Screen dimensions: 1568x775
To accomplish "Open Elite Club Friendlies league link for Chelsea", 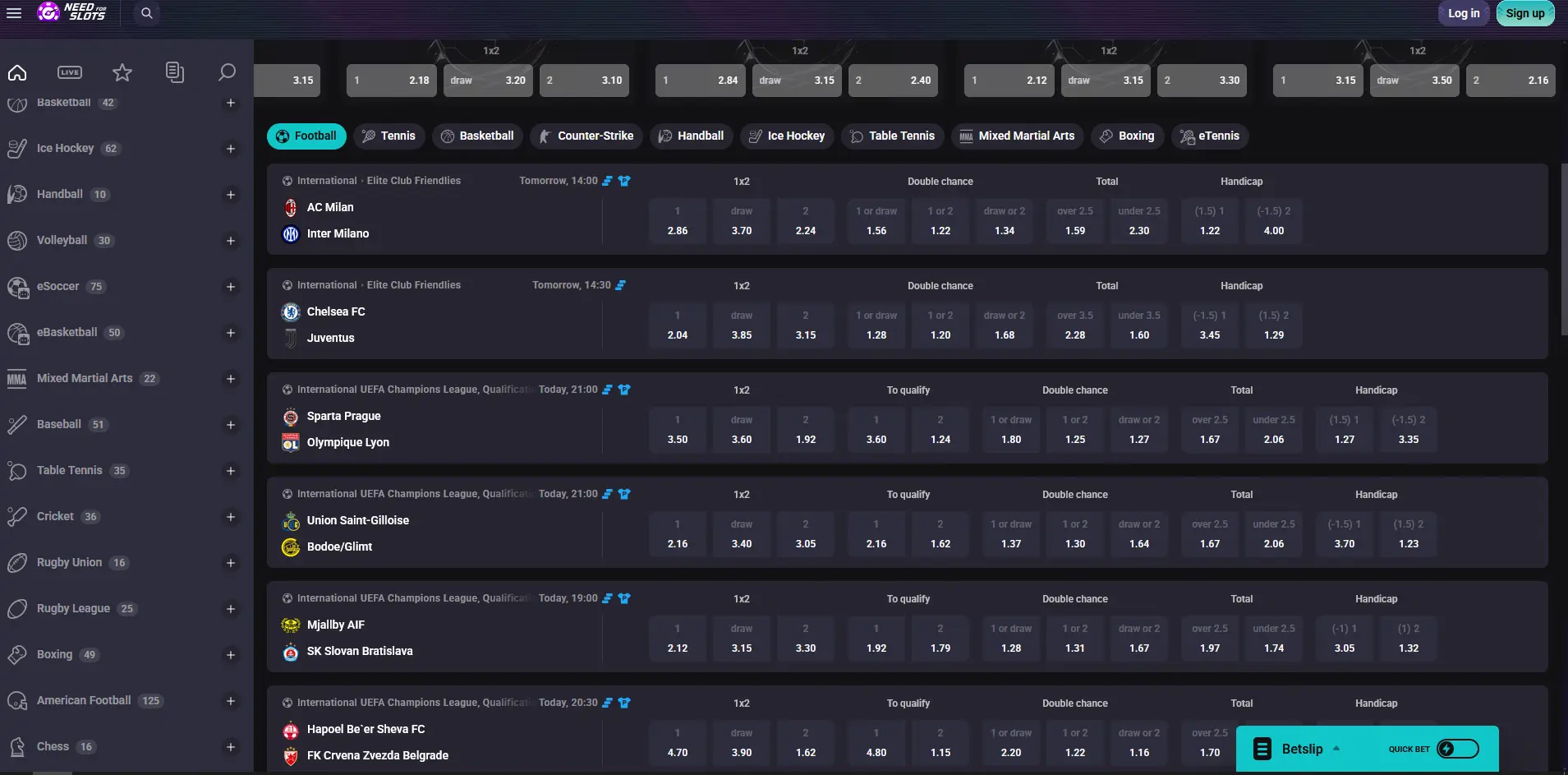I will (x=414, y=285).
